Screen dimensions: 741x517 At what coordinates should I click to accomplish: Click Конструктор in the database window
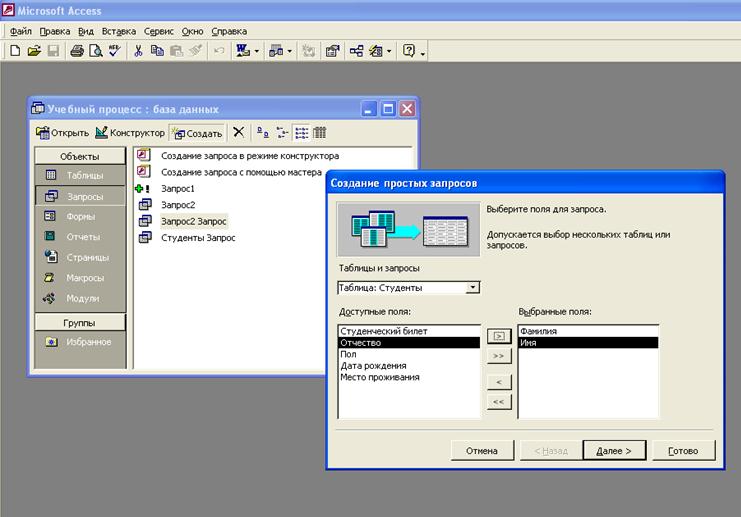click(x=130, y=133)
